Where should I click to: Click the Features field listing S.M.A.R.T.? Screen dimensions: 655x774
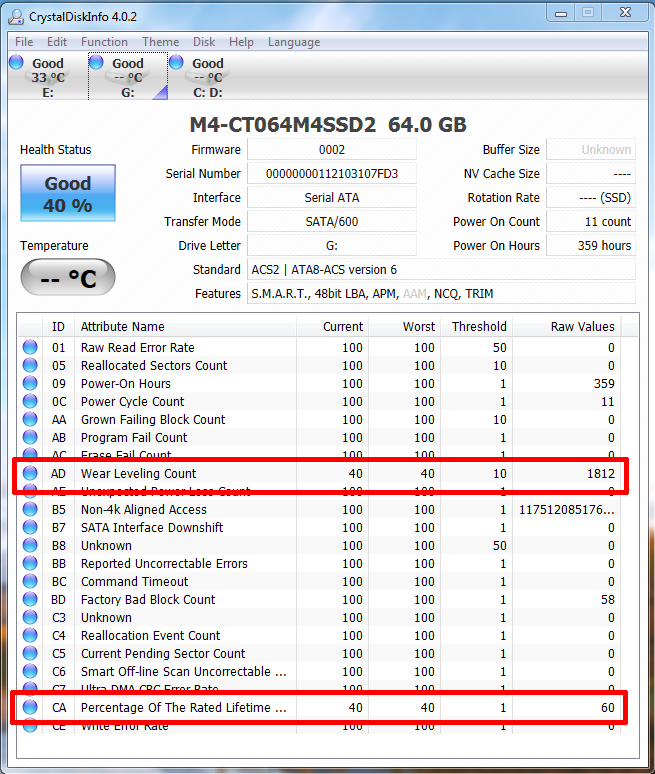click(441, 294)
